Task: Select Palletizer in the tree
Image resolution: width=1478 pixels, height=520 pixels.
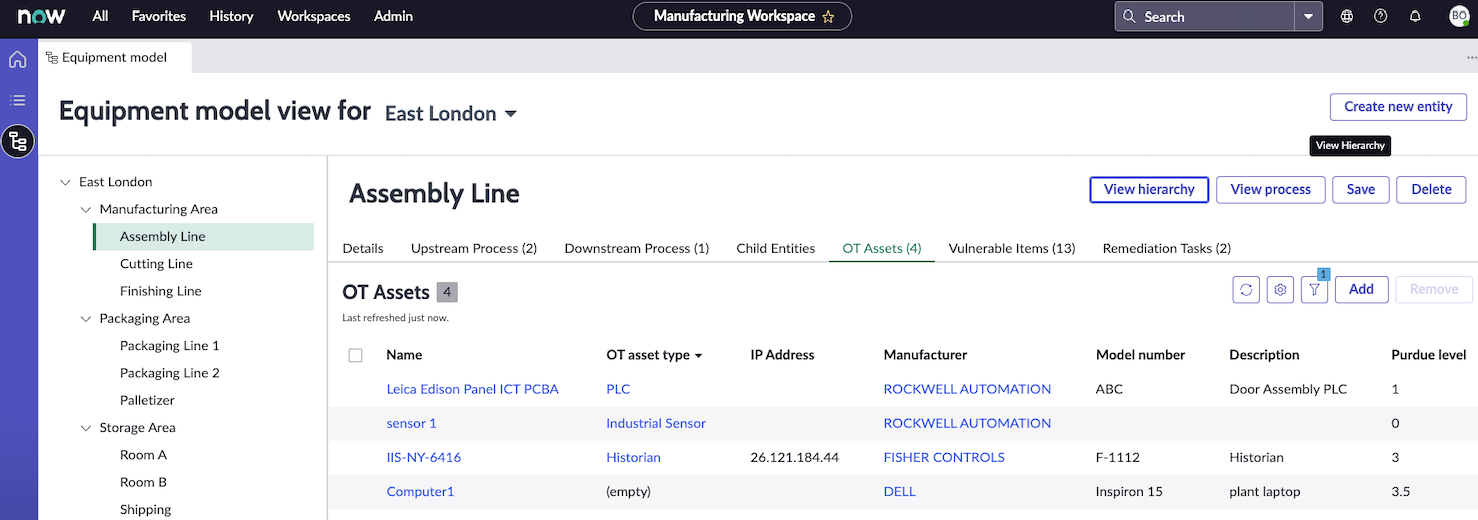Action: click(x=147, y=400)
